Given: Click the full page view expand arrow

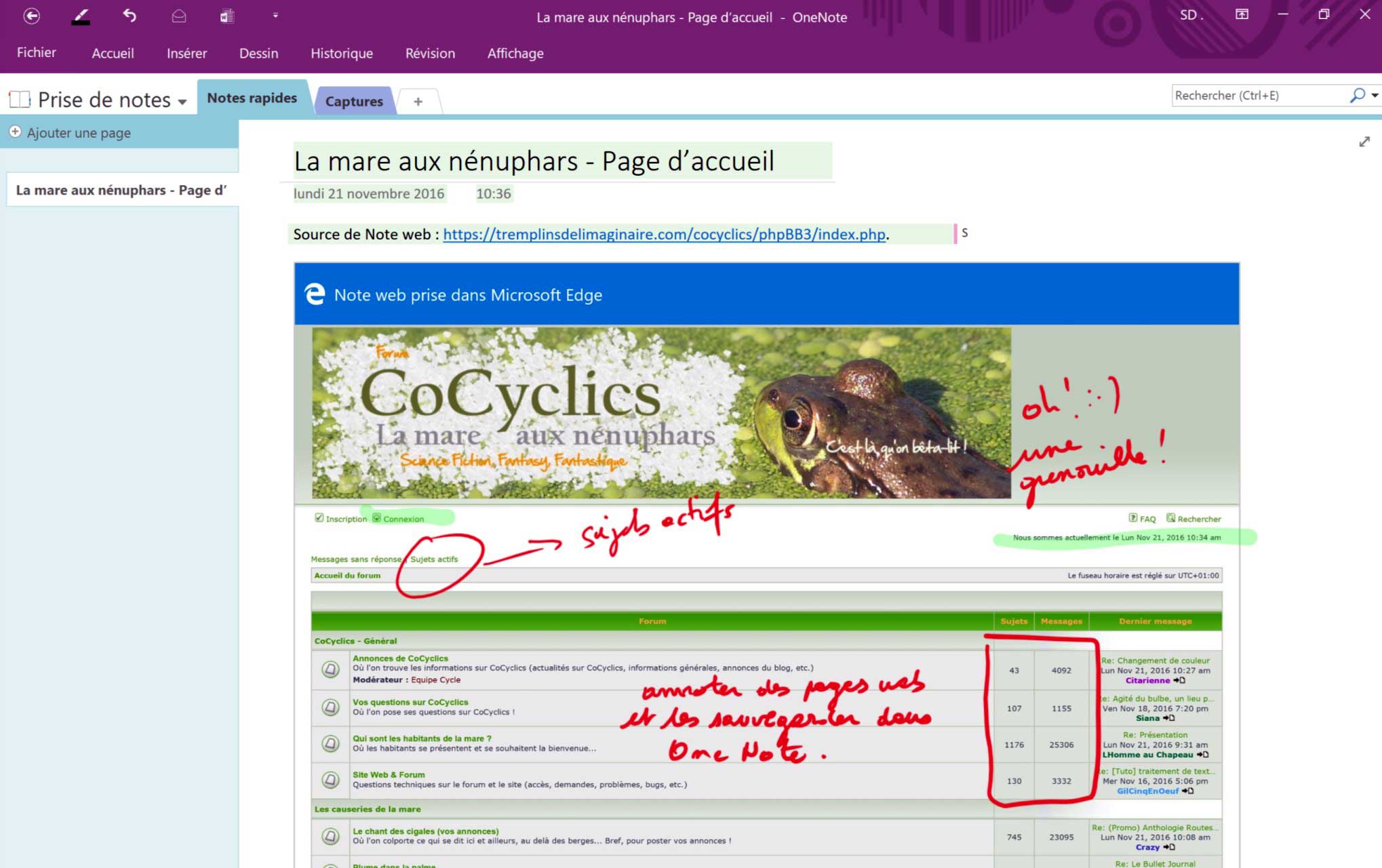Looking at the screenshot, I should pyautogui.click(x=1364, y=142).
